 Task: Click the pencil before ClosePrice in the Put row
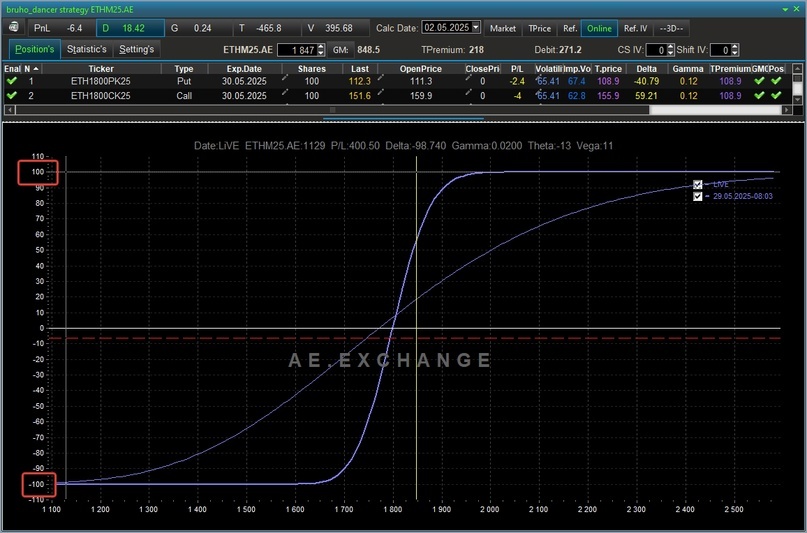[x=468, y=78]
